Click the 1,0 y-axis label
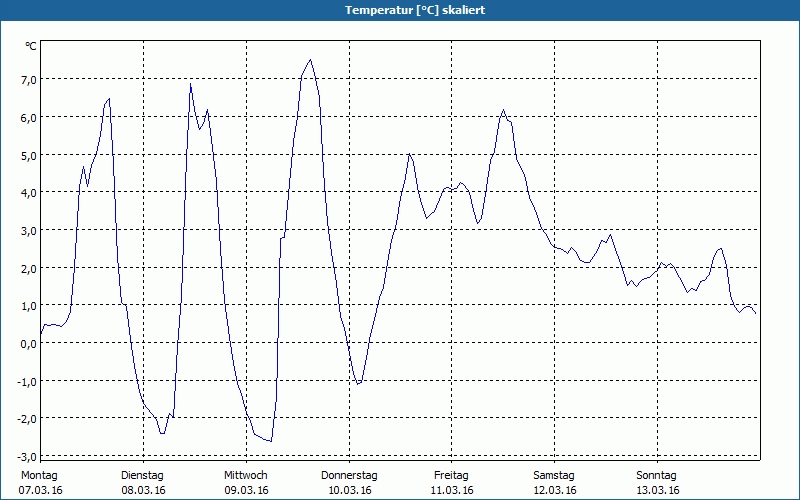This screenshot has width=800, height=500. (x=29, y=306)
